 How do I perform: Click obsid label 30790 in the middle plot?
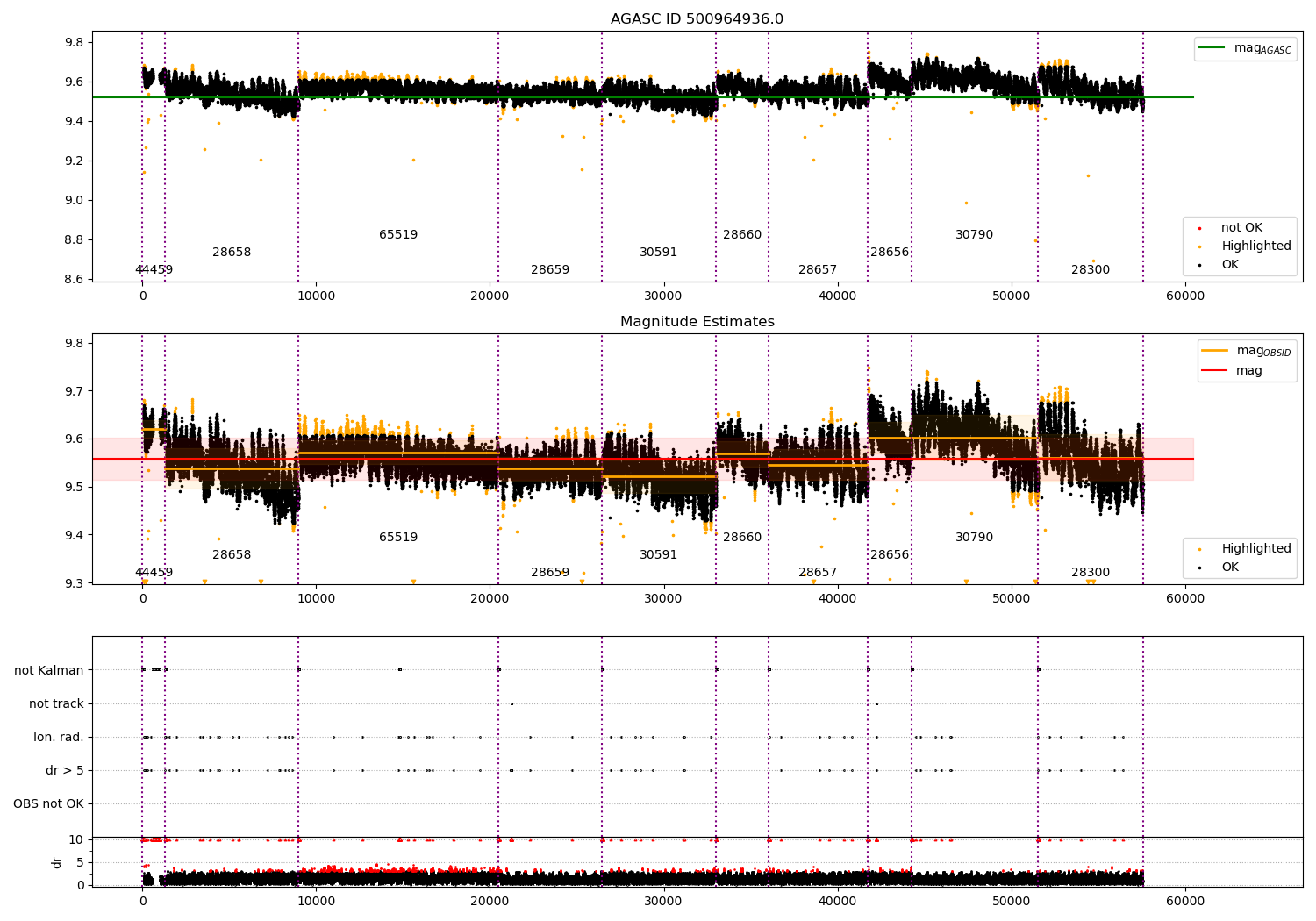pos(974,538)
